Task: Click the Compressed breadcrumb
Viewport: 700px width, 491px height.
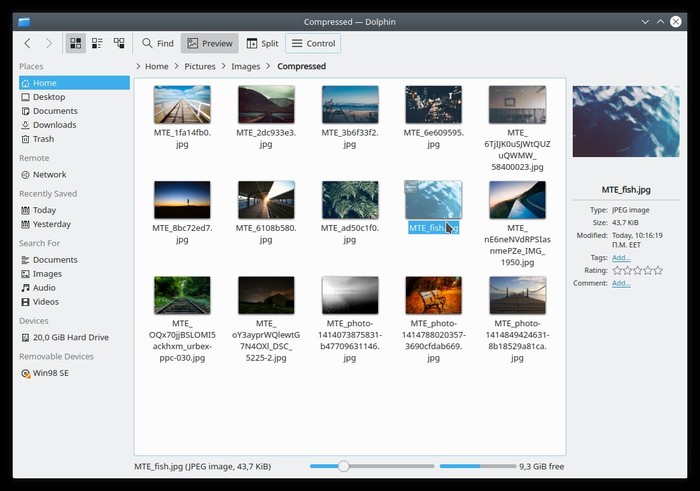Action: (x=301, y=66)
